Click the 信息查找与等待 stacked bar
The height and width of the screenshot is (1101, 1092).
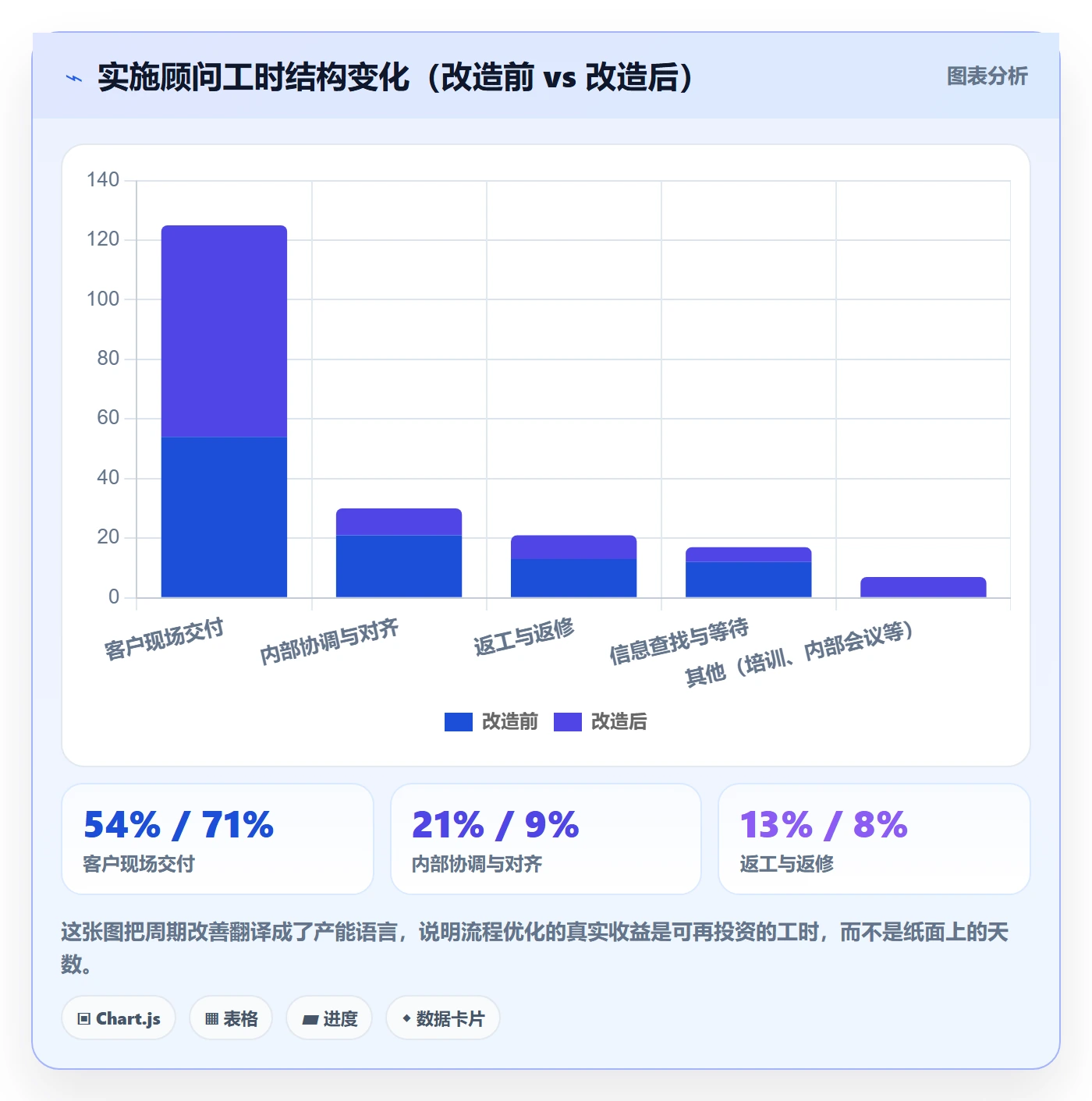point(748,572)
